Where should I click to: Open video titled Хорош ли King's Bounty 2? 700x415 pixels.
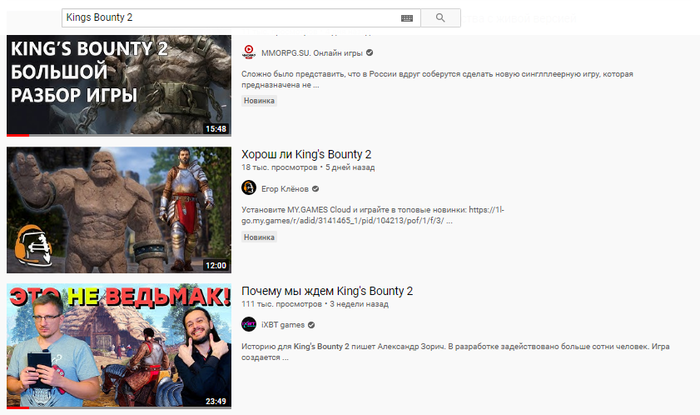(x=306, y=154)
